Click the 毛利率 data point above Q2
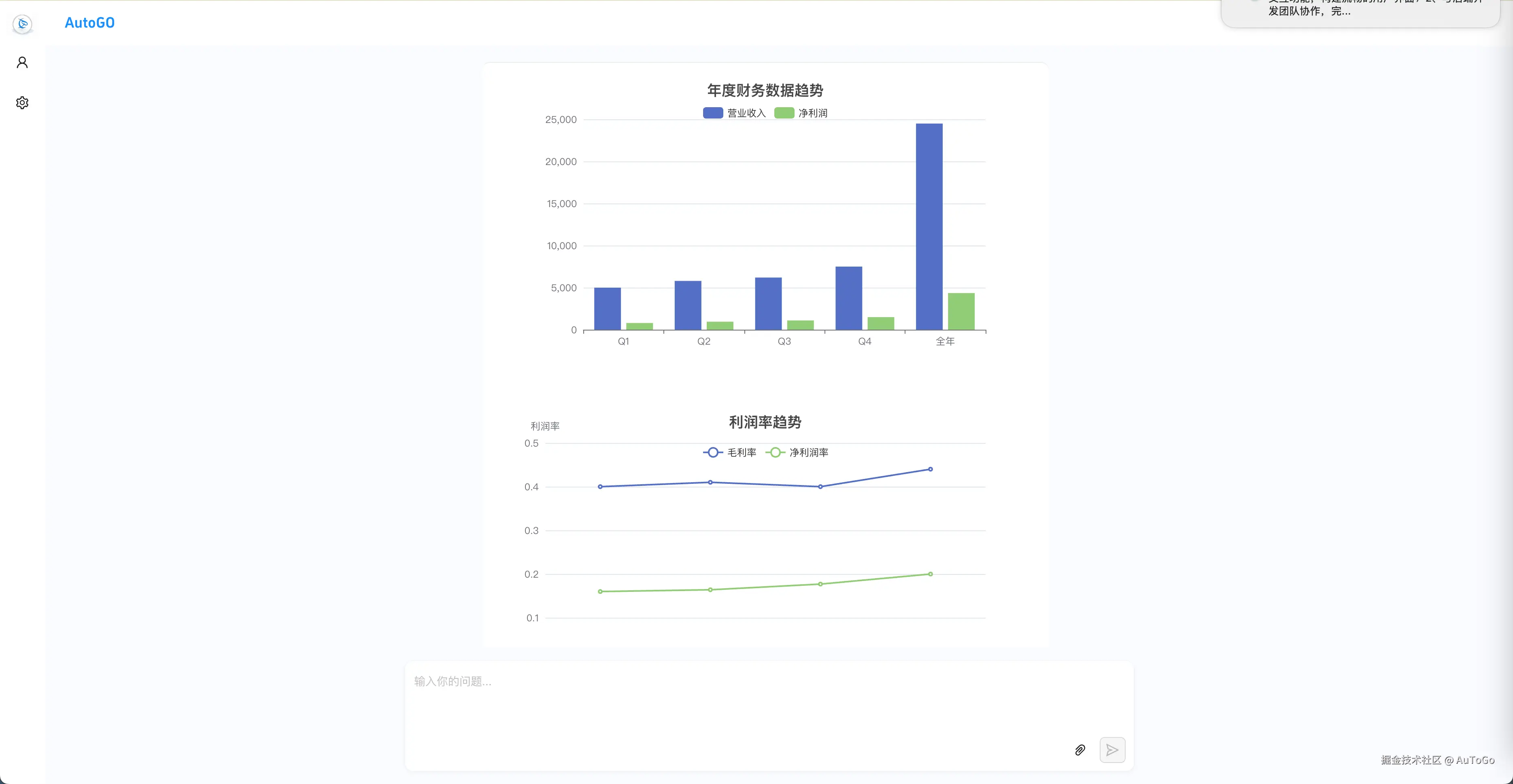This screenshot has width=1513, height=784. tap(710, 482)
